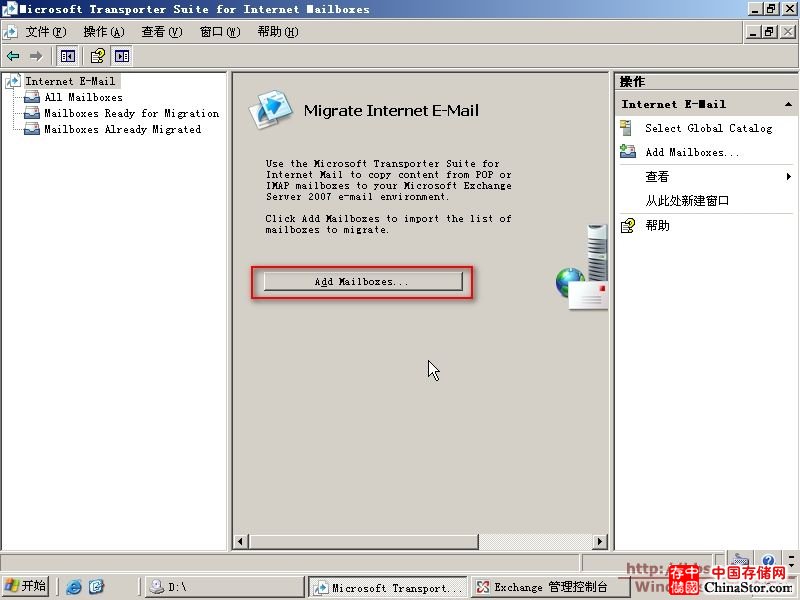Click the Mailboxes Ready for Migration icon

(32, 113)
